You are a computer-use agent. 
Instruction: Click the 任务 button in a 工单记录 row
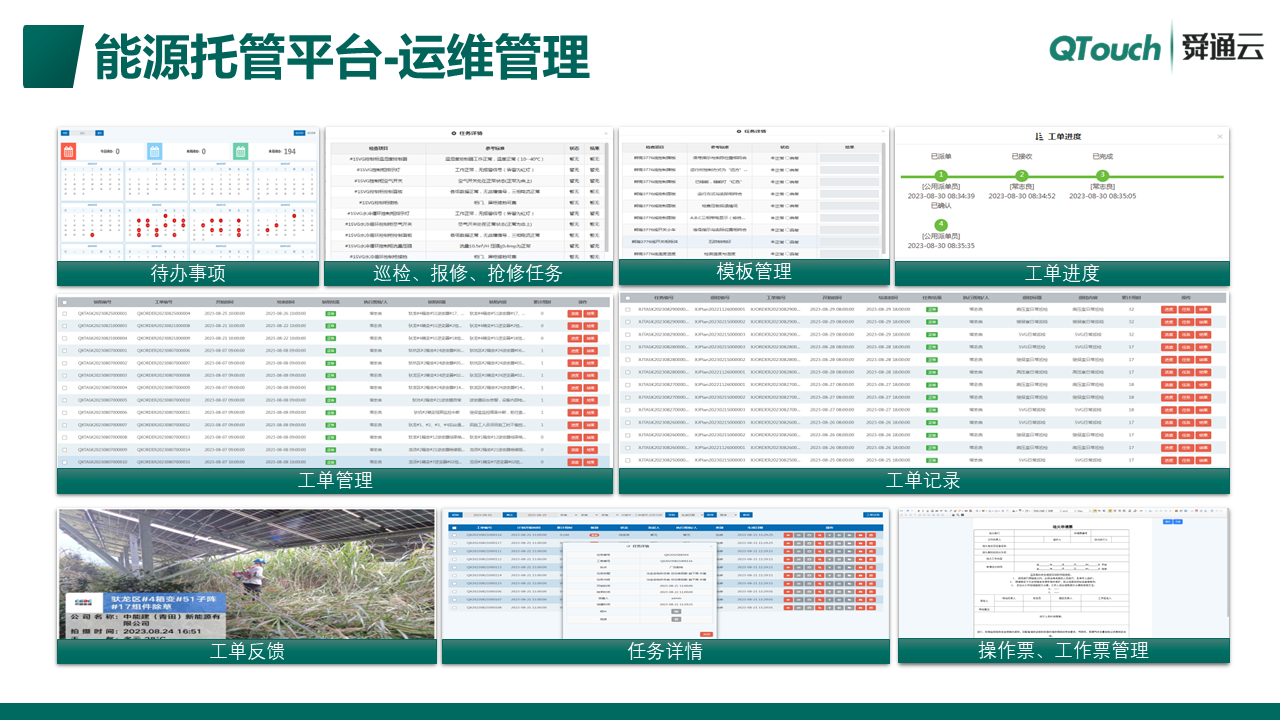[x=1188, y=309]
